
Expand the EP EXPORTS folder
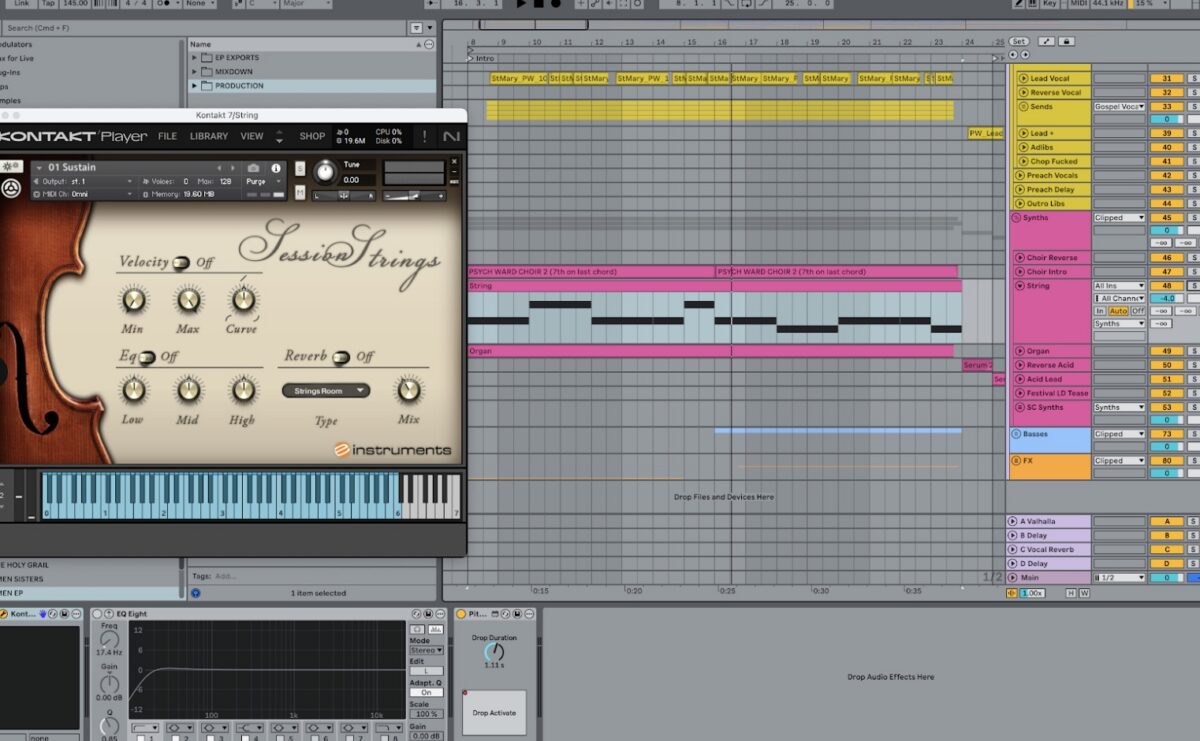(x=195, y=58)
